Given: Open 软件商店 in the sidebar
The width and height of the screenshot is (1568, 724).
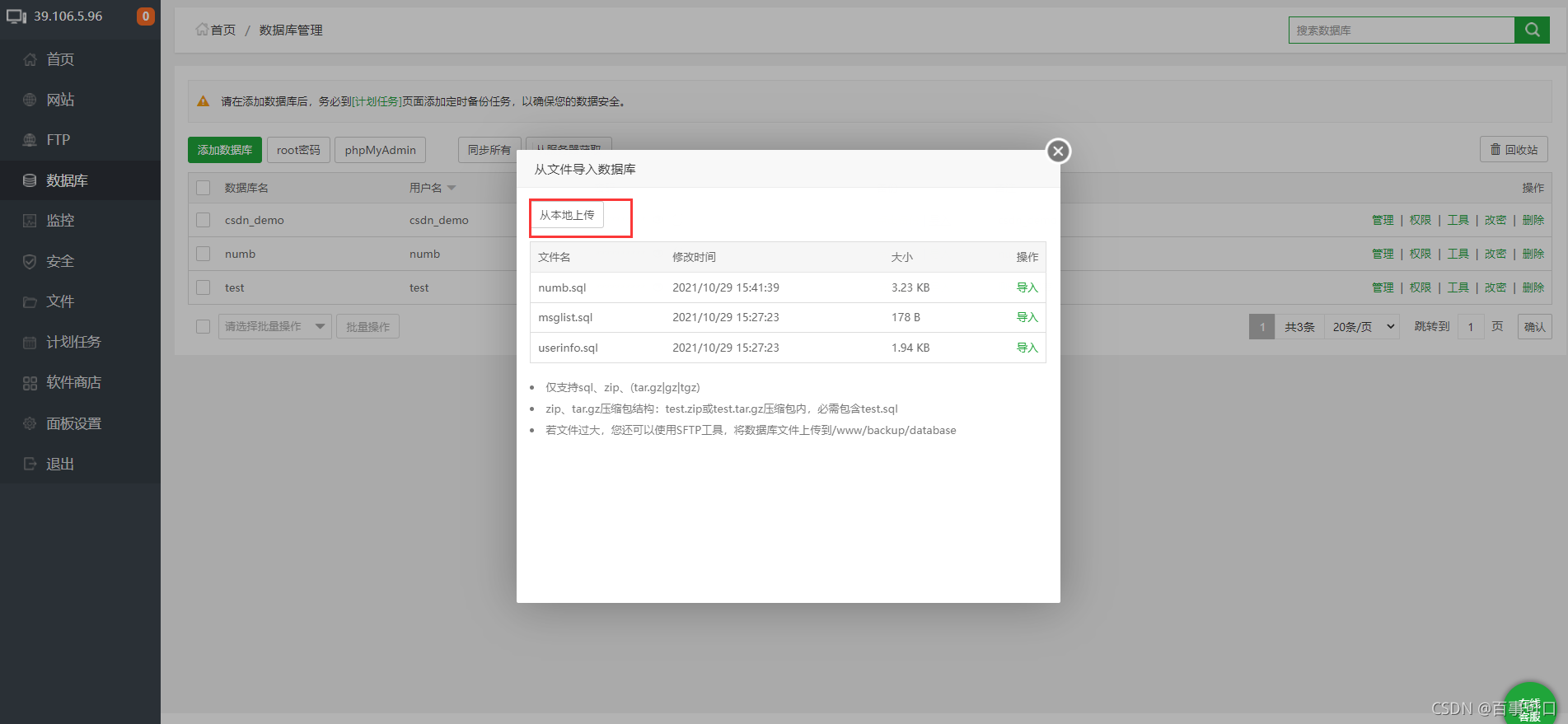Looking at the screenshot, I should tap(80, 382).
